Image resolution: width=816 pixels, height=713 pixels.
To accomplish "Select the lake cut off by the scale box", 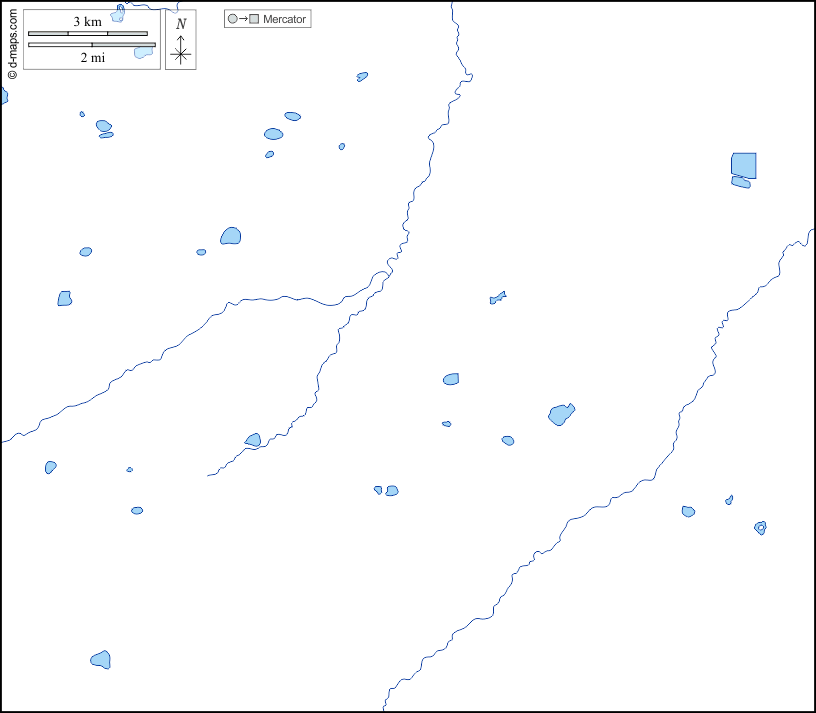I will pyautogui.click(x=143, y=52).
